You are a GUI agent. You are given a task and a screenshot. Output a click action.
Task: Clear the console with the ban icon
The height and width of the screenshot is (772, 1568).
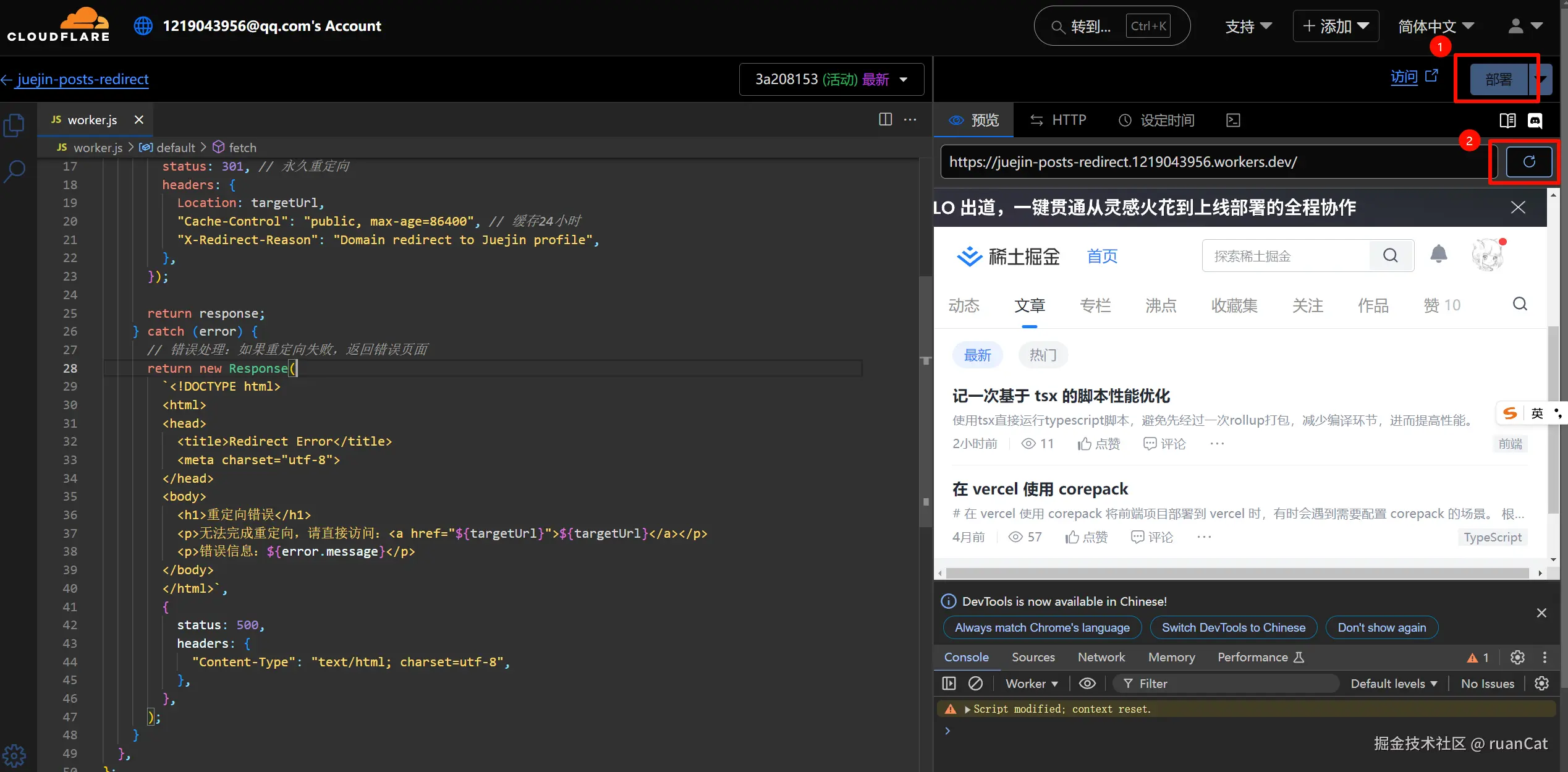click(x=975, y=683)
